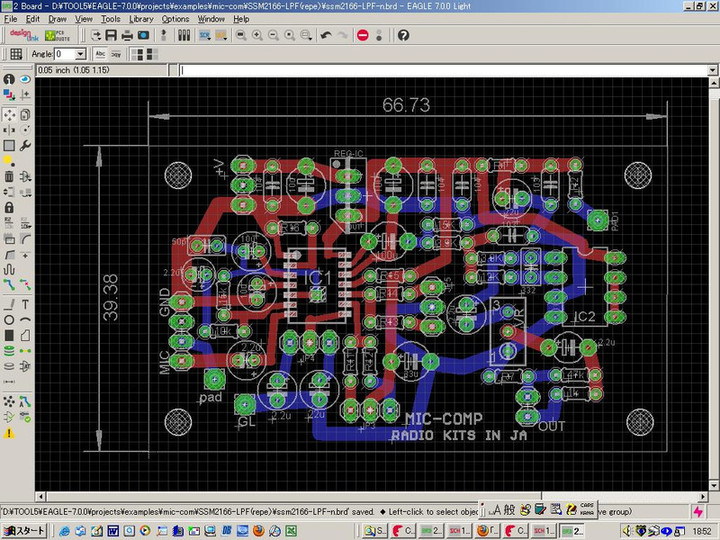Open Help with the question mark icon
Screen dimensions: 720x540
click(x=403, y=35)
